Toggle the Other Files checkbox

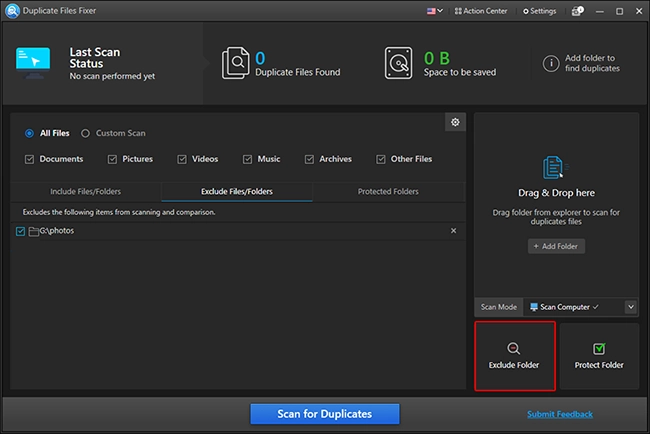coord(381,159)
